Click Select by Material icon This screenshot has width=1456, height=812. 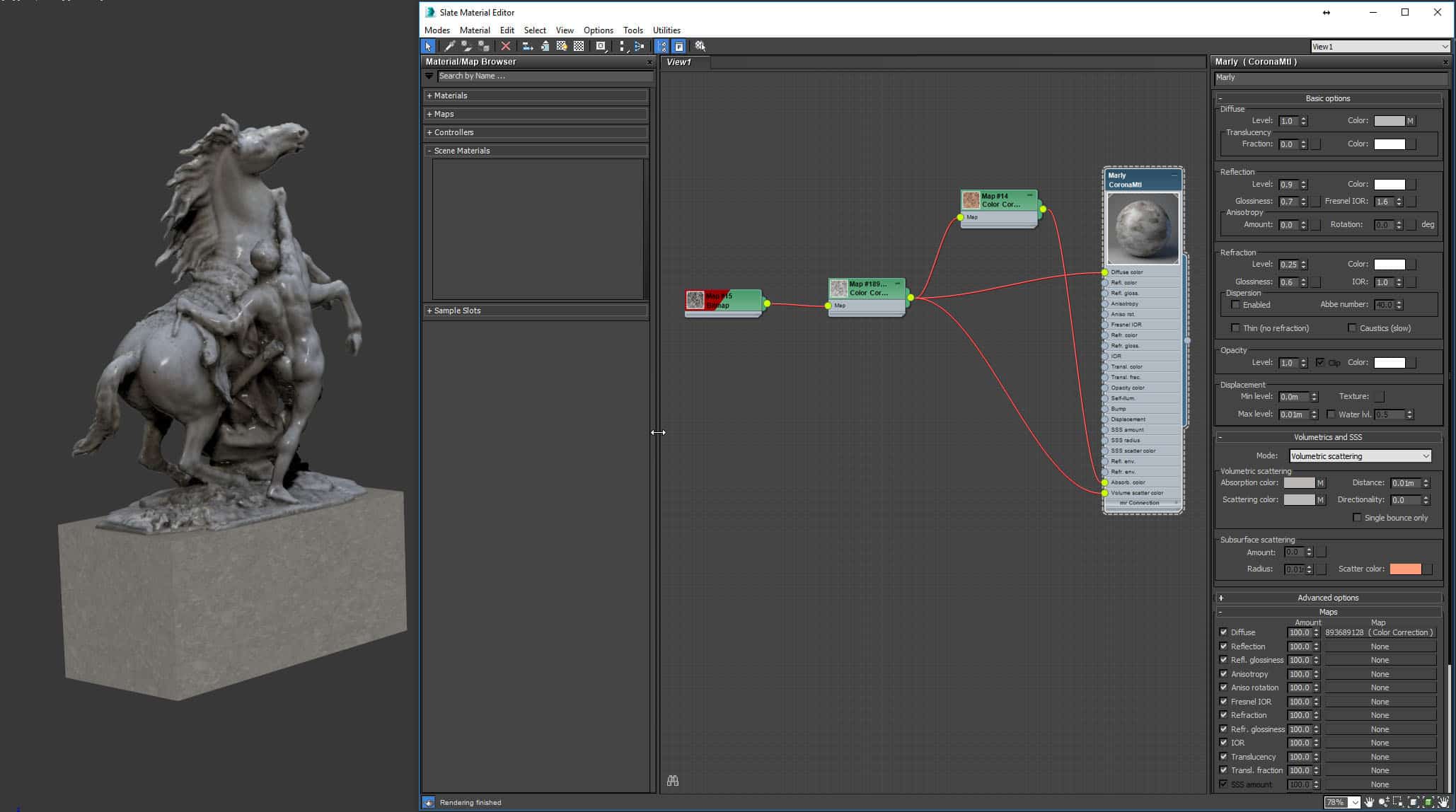point(700,46)
